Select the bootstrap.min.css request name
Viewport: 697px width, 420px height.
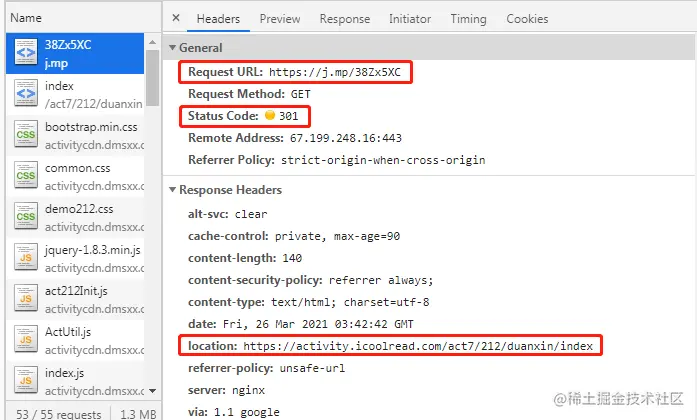click(91, 127)
